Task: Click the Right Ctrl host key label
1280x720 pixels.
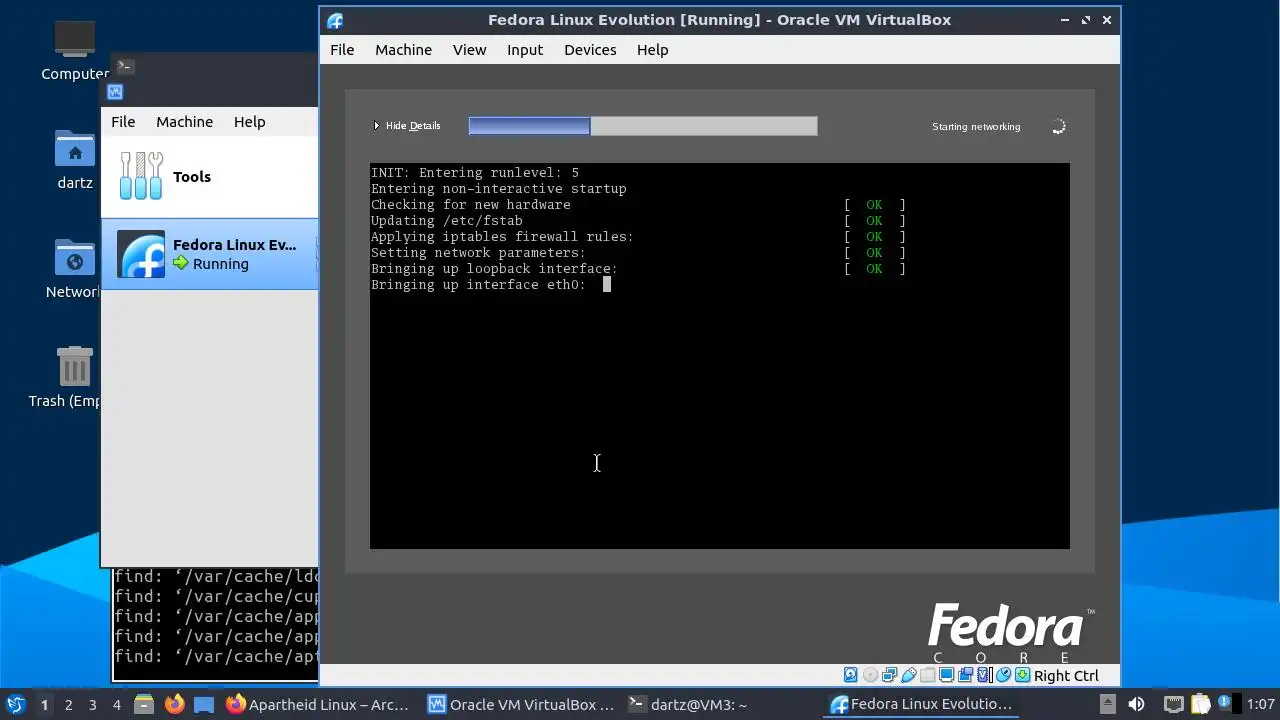Action: (1066, 676)
